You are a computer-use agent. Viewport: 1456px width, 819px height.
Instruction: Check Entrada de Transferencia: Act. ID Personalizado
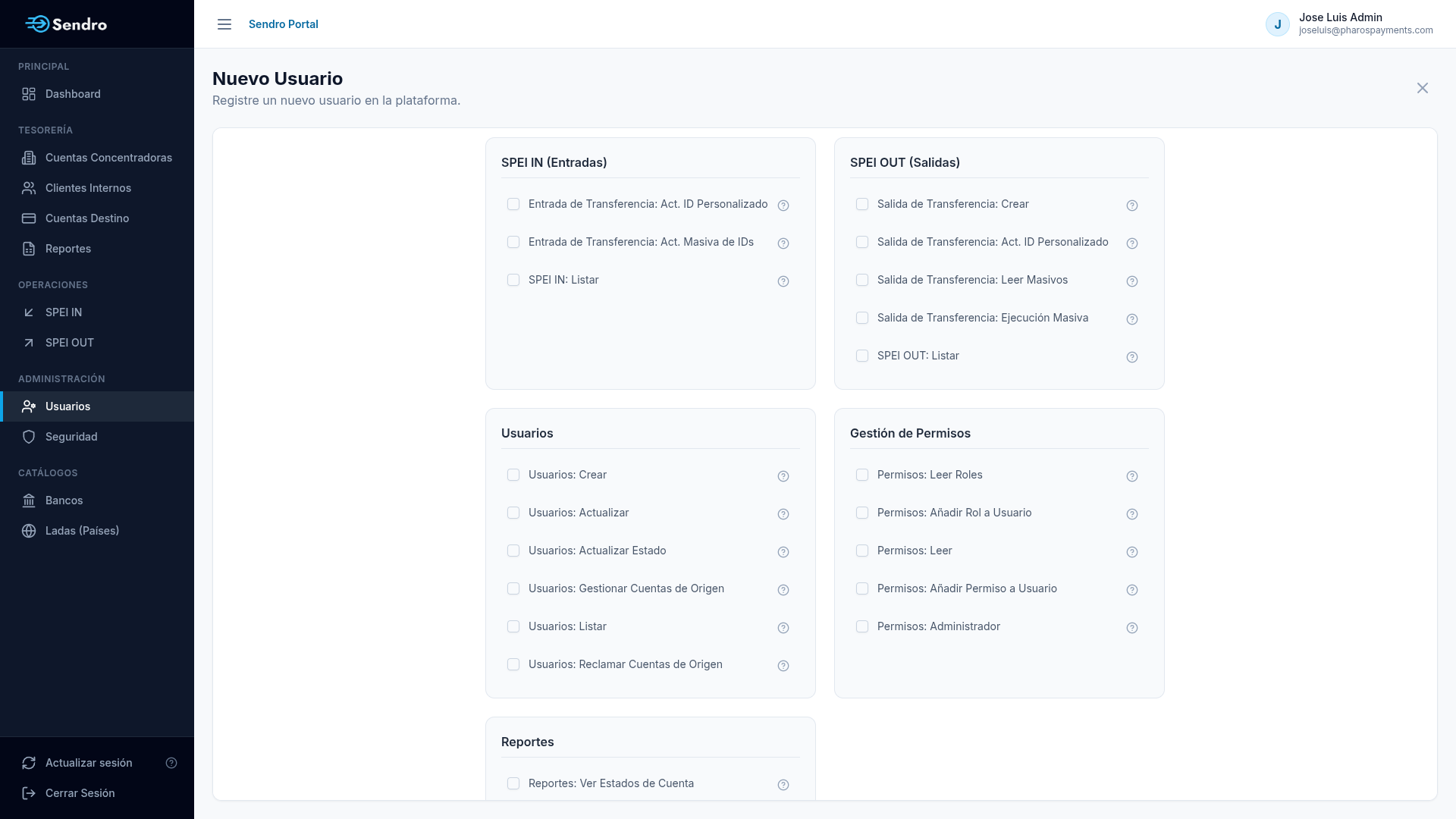click(513, 204)
